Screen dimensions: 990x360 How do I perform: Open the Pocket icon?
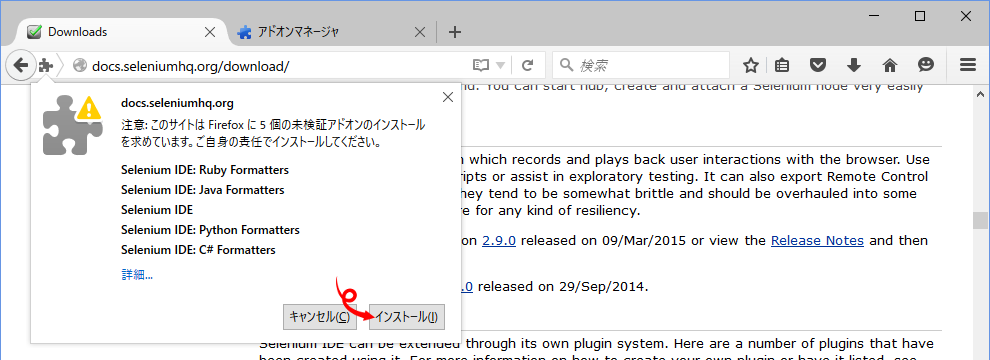tap(818, 65)
